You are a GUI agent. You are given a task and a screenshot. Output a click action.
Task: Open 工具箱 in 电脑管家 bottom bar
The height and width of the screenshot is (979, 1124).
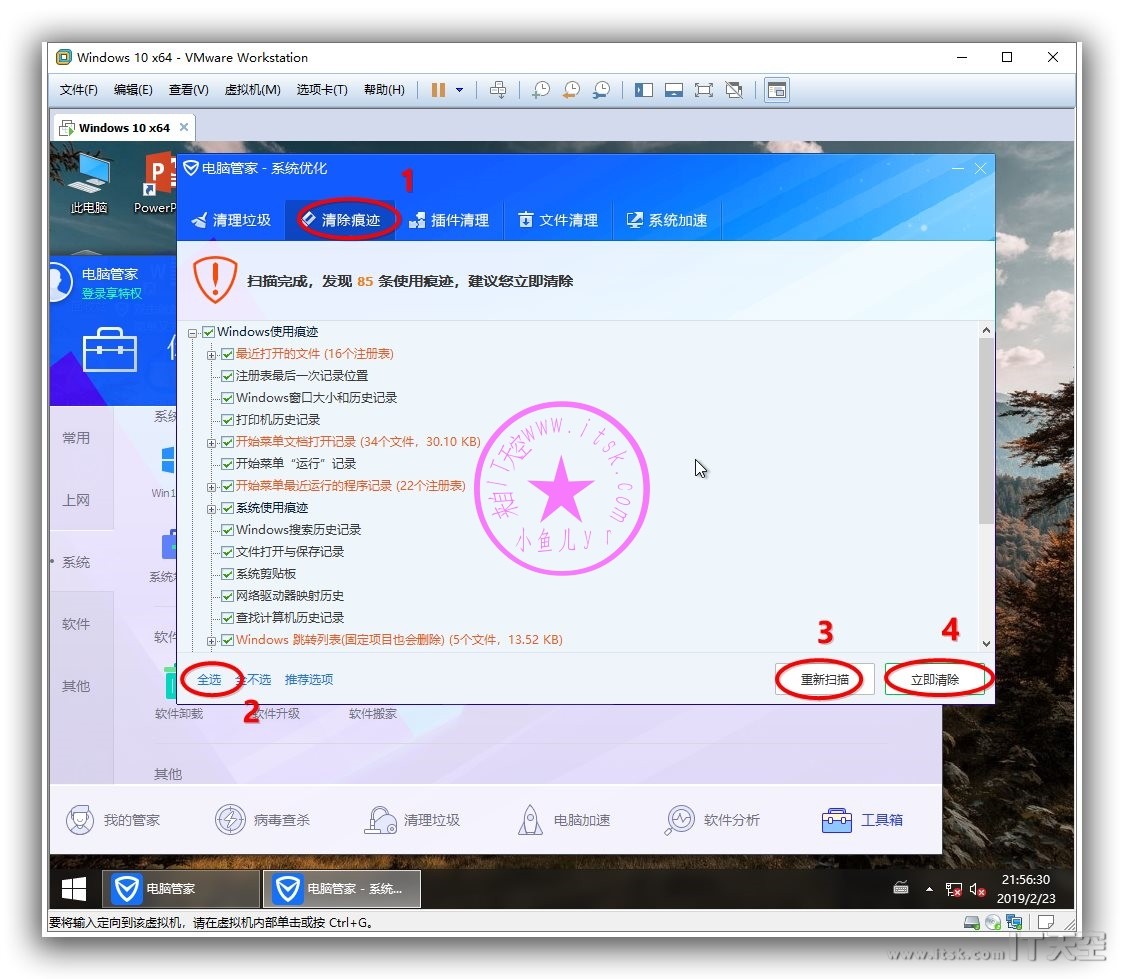click(x=862, y=820)
